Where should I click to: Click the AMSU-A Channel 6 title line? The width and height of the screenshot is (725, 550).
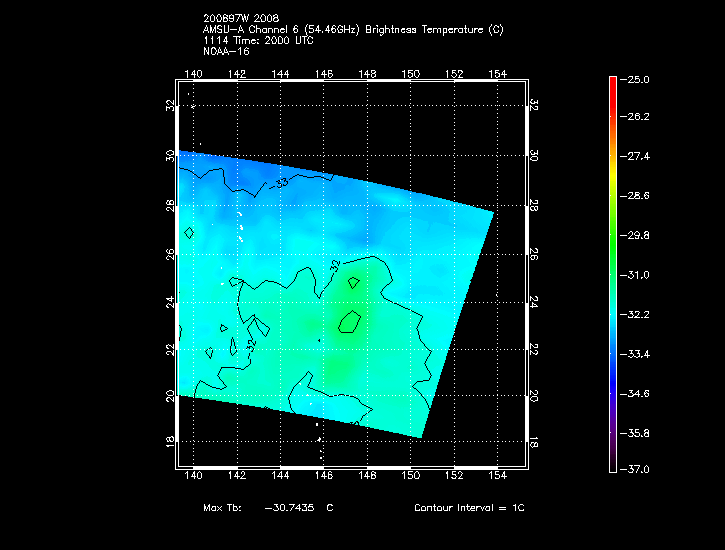[x=352, y=30]
